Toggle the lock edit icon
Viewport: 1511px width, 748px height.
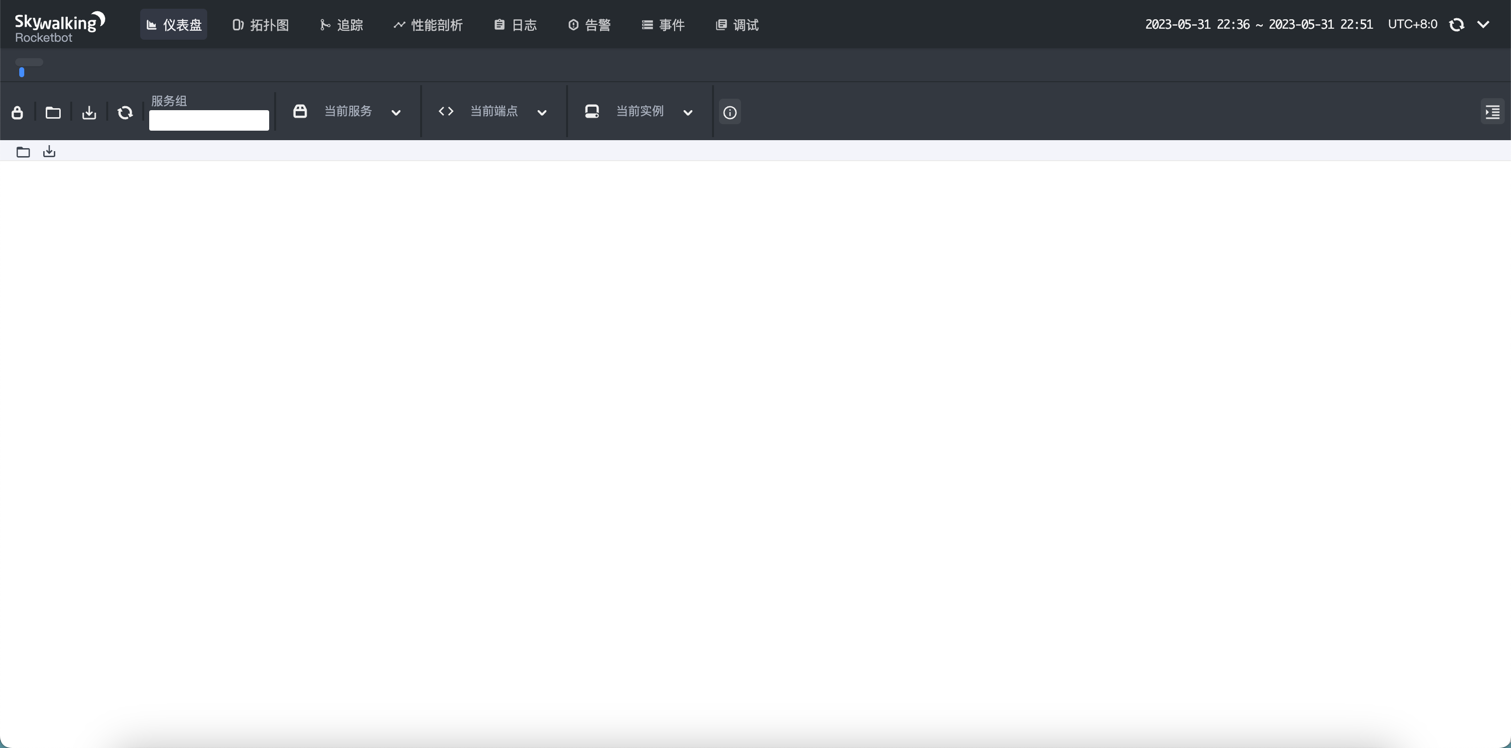[x=17, y=112]
